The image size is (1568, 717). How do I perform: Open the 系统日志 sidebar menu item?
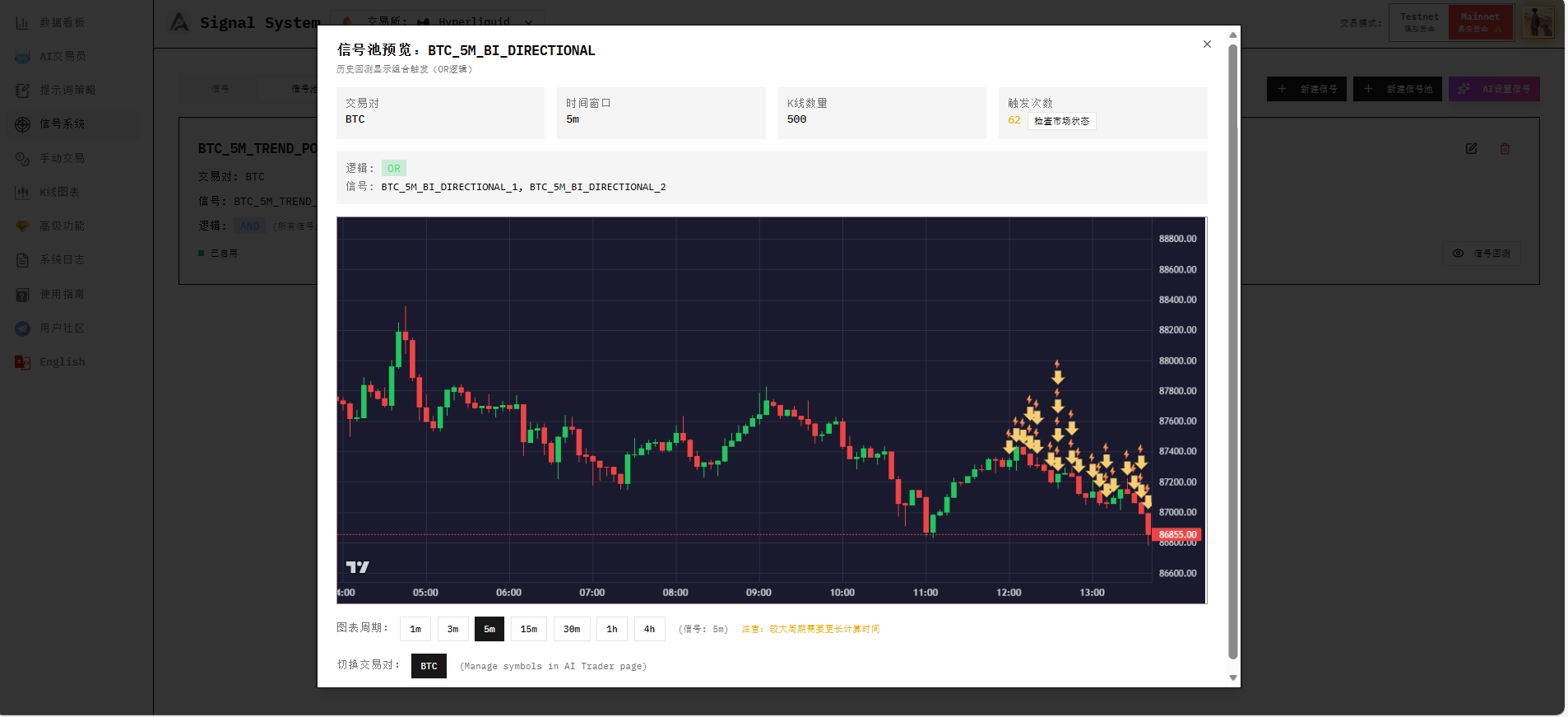pos(62,260)
